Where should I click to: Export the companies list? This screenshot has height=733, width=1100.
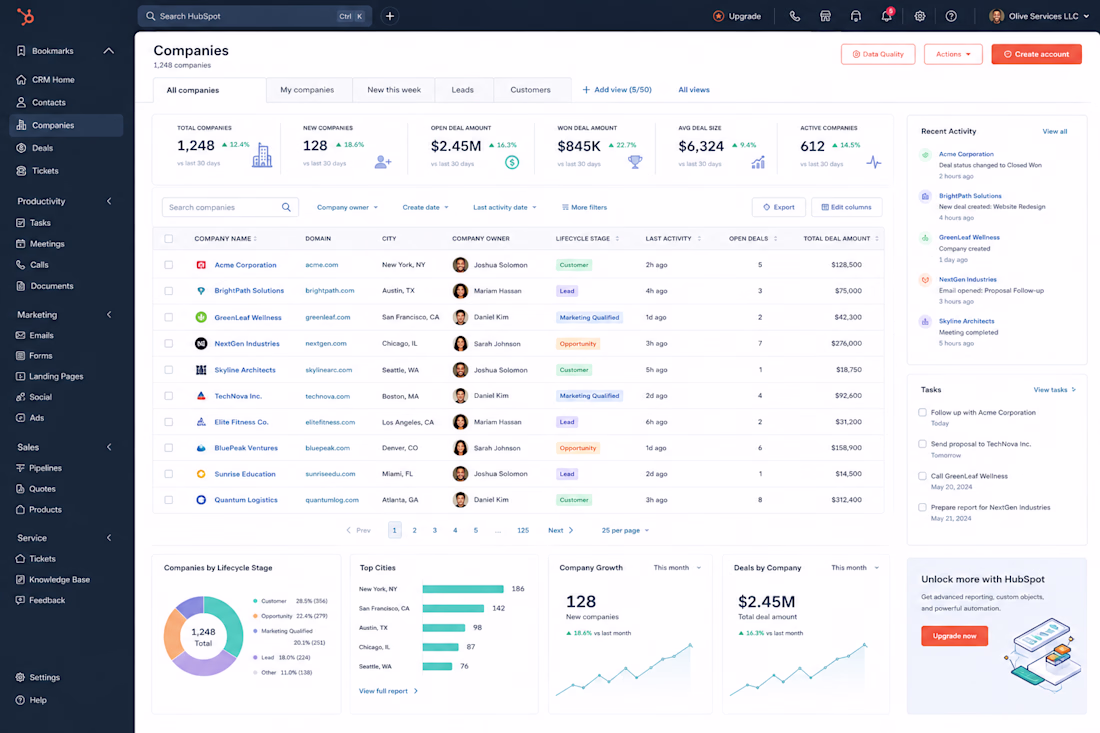(779, 208)
